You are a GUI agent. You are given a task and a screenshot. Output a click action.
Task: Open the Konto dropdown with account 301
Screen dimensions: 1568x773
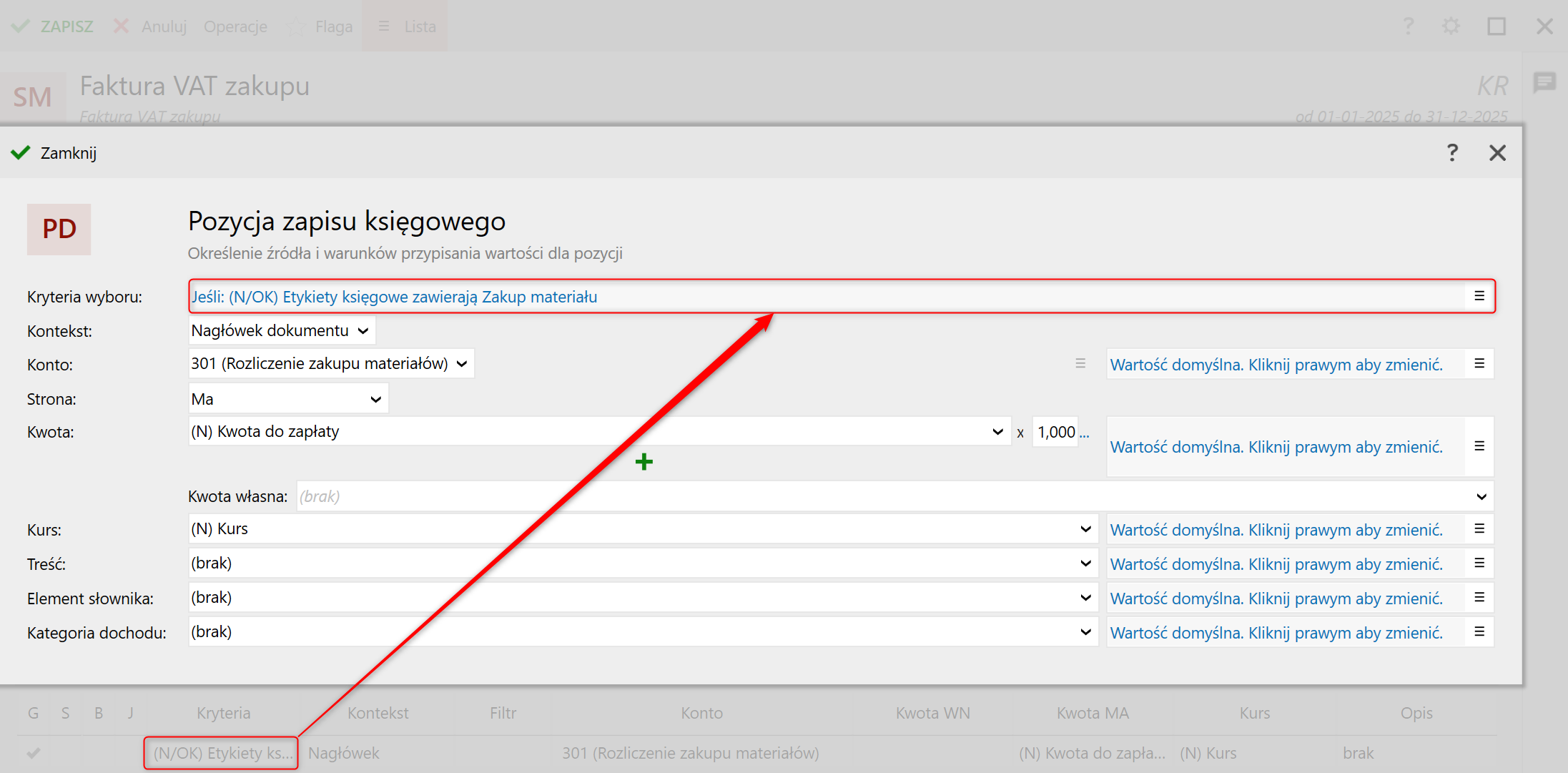point(330,364)
